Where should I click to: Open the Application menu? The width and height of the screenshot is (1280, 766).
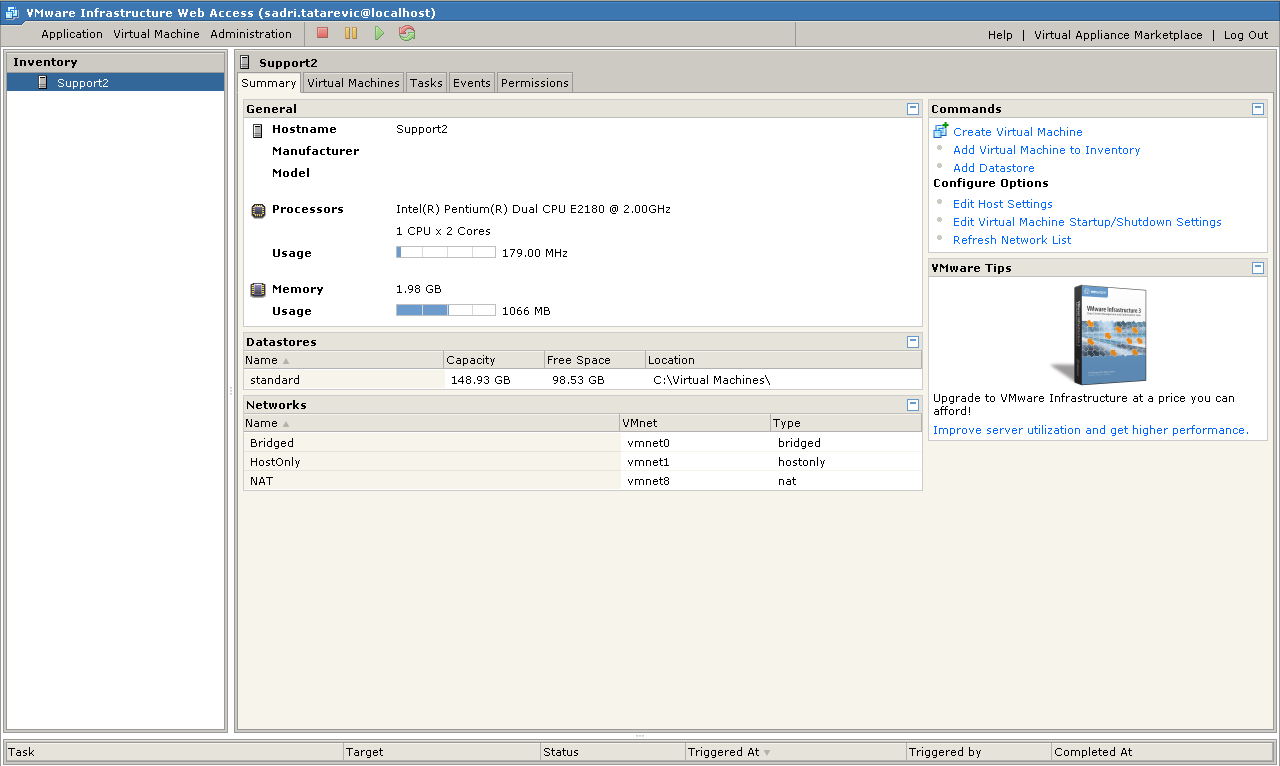(x=72, y=34)
